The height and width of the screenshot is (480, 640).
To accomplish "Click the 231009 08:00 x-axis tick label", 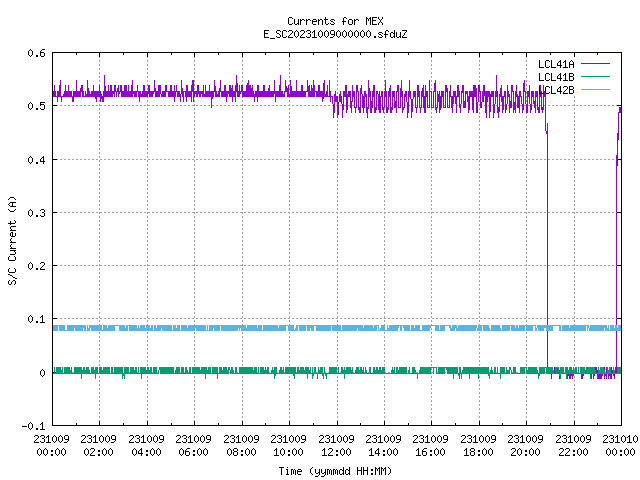I will pos(241,445).
